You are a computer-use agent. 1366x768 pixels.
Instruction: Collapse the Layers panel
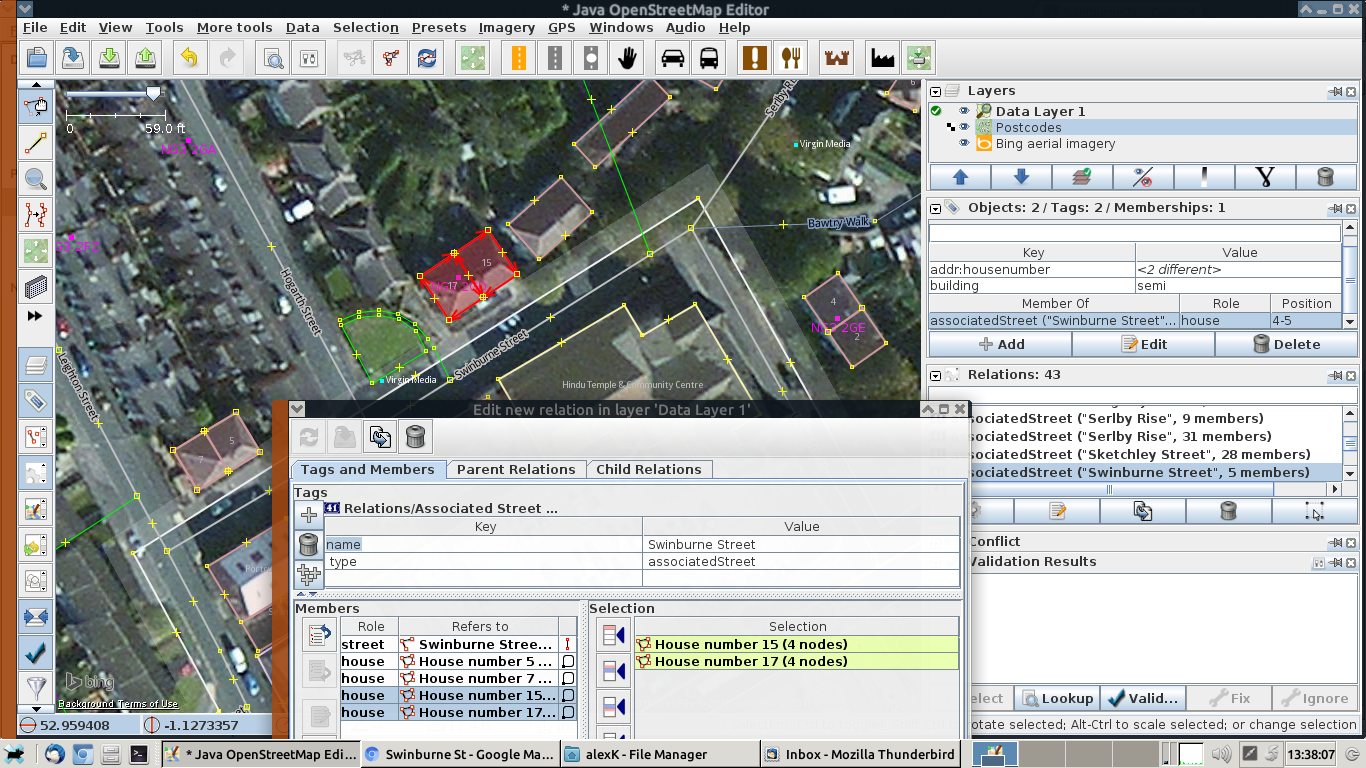[x=936, y=91]
